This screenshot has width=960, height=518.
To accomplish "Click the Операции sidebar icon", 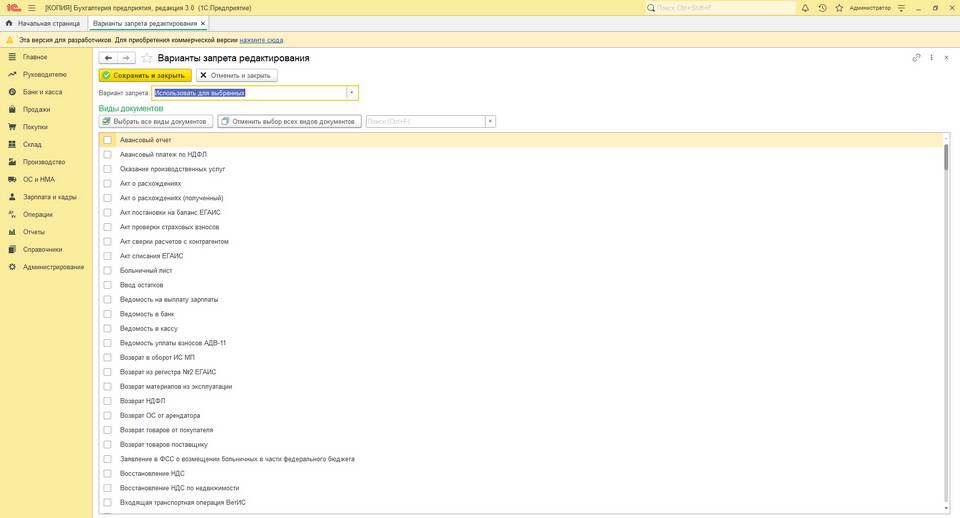I will click(x=12, y=215).
